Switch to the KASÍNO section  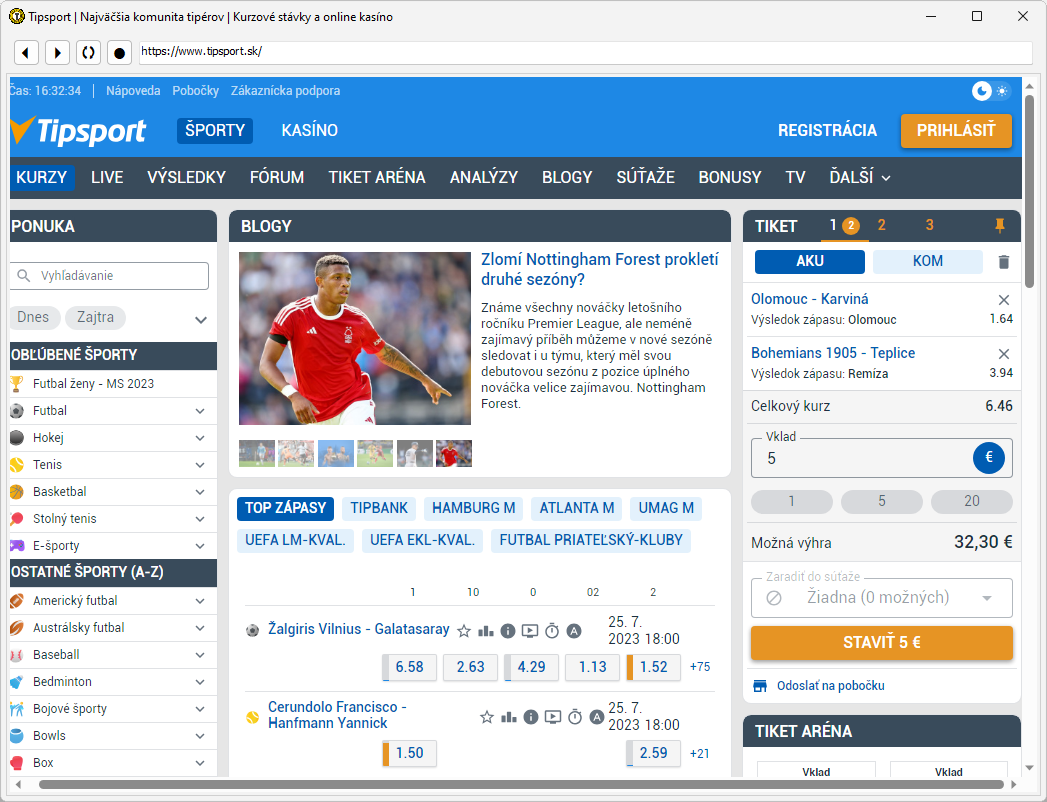[310, 130]
